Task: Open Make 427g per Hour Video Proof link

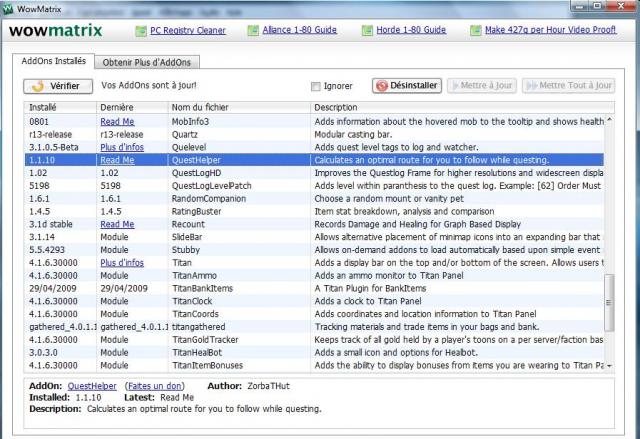Action: (551, 30)
